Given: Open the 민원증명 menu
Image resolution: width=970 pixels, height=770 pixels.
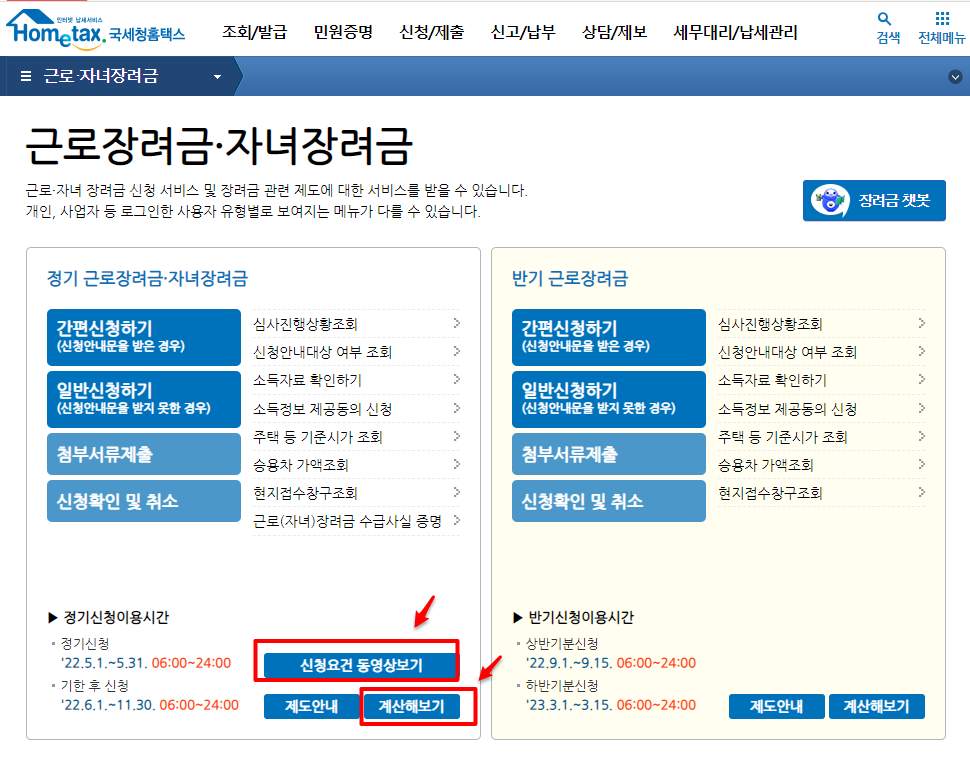Looking at the screenshot, I should (x=343, y=32).
